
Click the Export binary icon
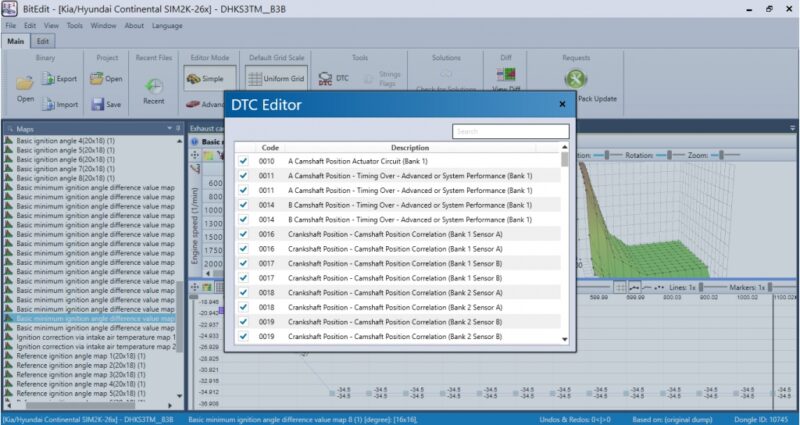coord(56,78)
